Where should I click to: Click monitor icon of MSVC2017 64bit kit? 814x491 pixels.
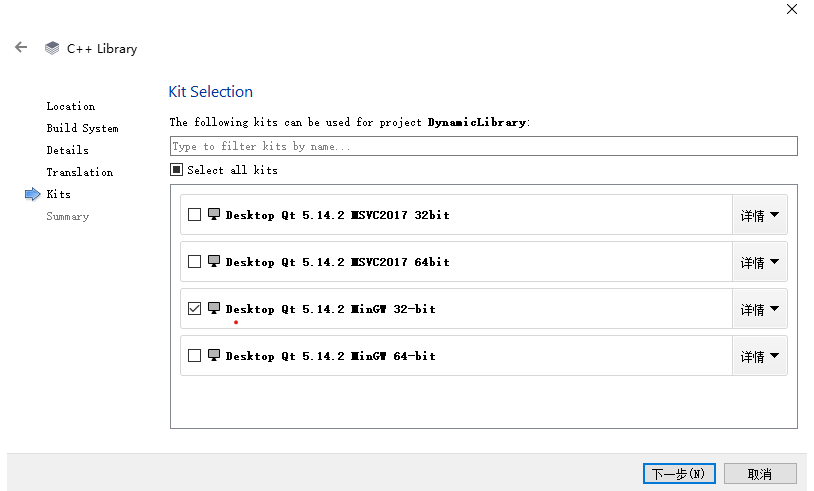[x=214, y=261]
